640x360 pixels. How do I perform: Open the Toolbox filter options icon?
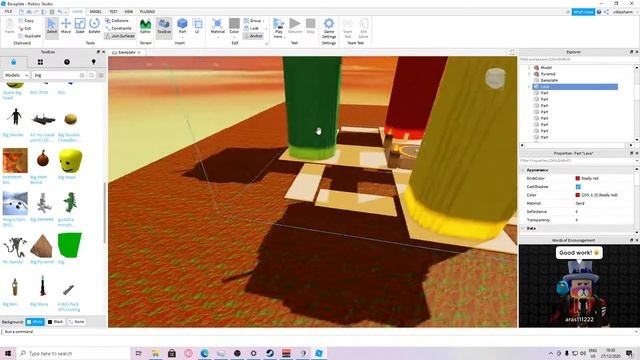pyautogui.click(x=101, y=75)
